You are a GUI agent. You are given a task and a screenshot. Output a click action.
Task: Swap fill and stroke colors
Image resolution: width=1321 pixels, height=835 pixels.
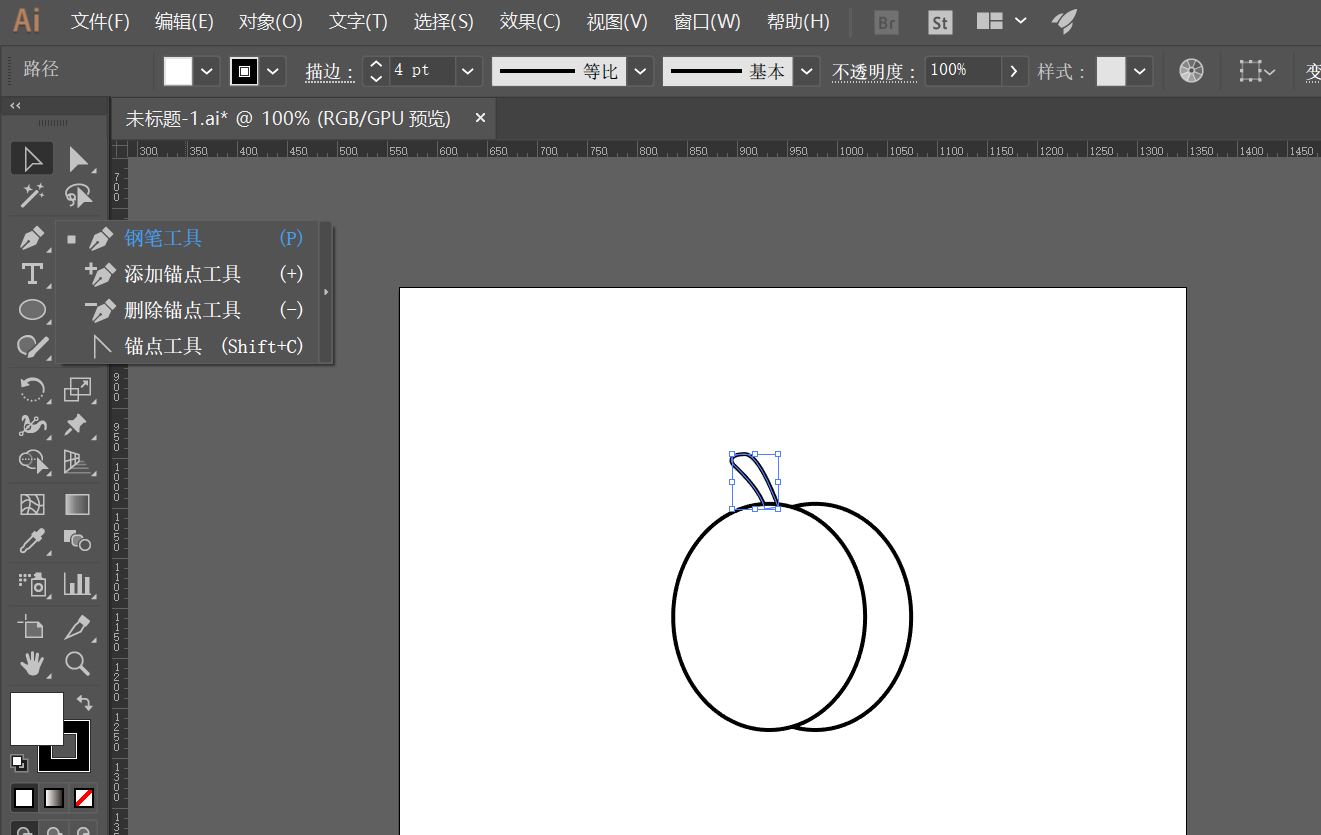(x=85, y=703)
